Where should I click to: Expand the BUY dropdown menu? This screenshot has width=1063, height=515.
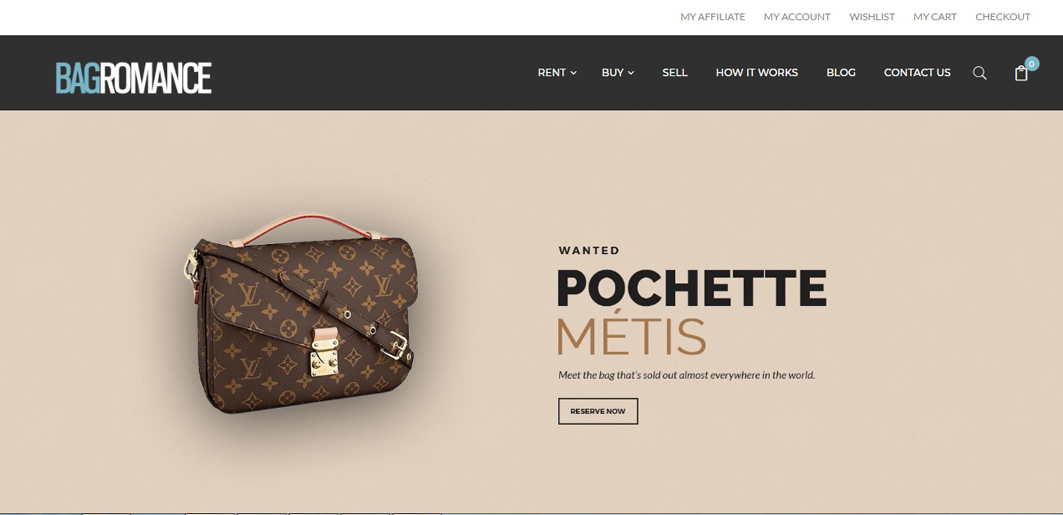[618, 73]
